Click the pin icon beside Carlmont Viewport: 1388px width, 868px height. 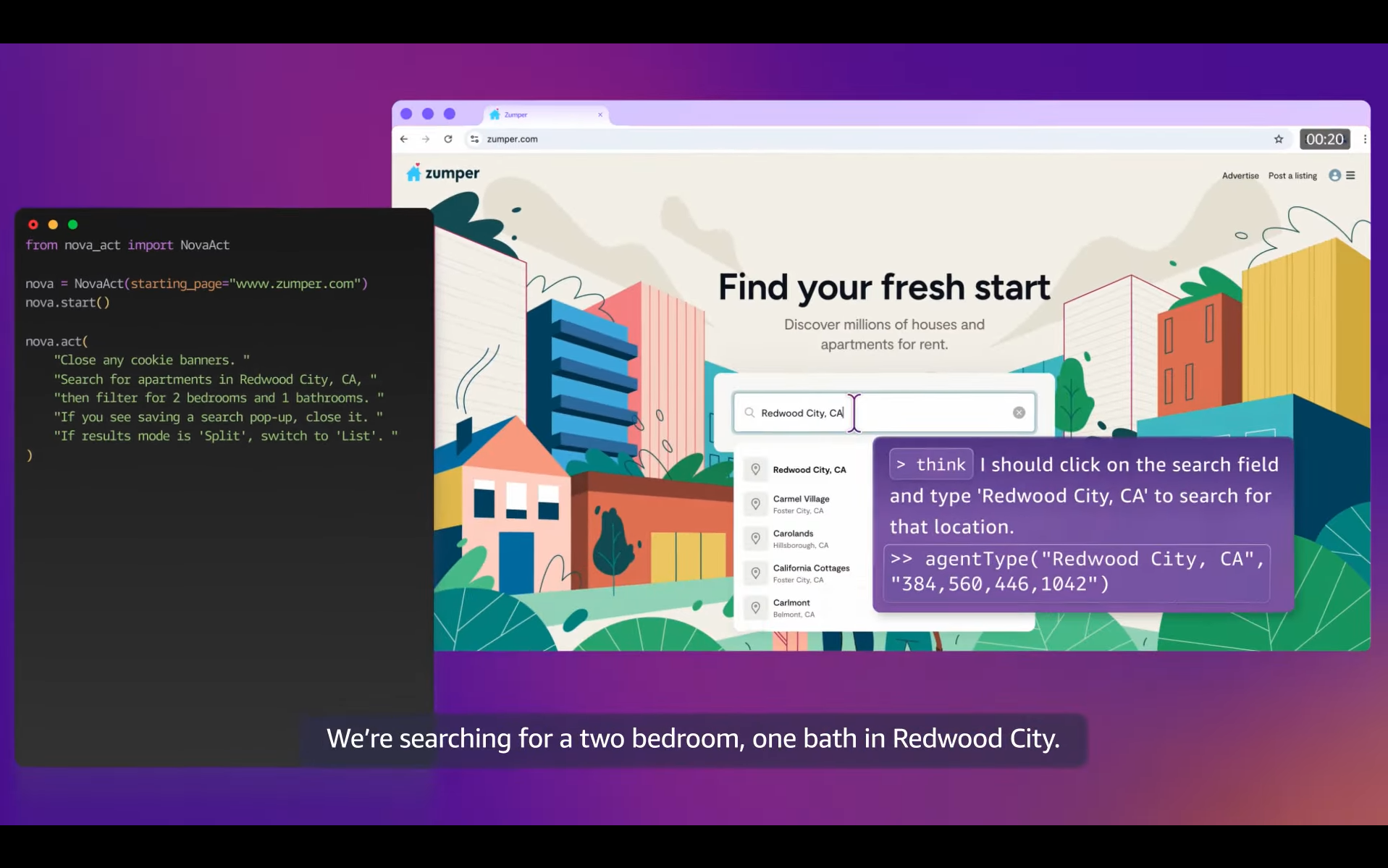pos(755,608)
